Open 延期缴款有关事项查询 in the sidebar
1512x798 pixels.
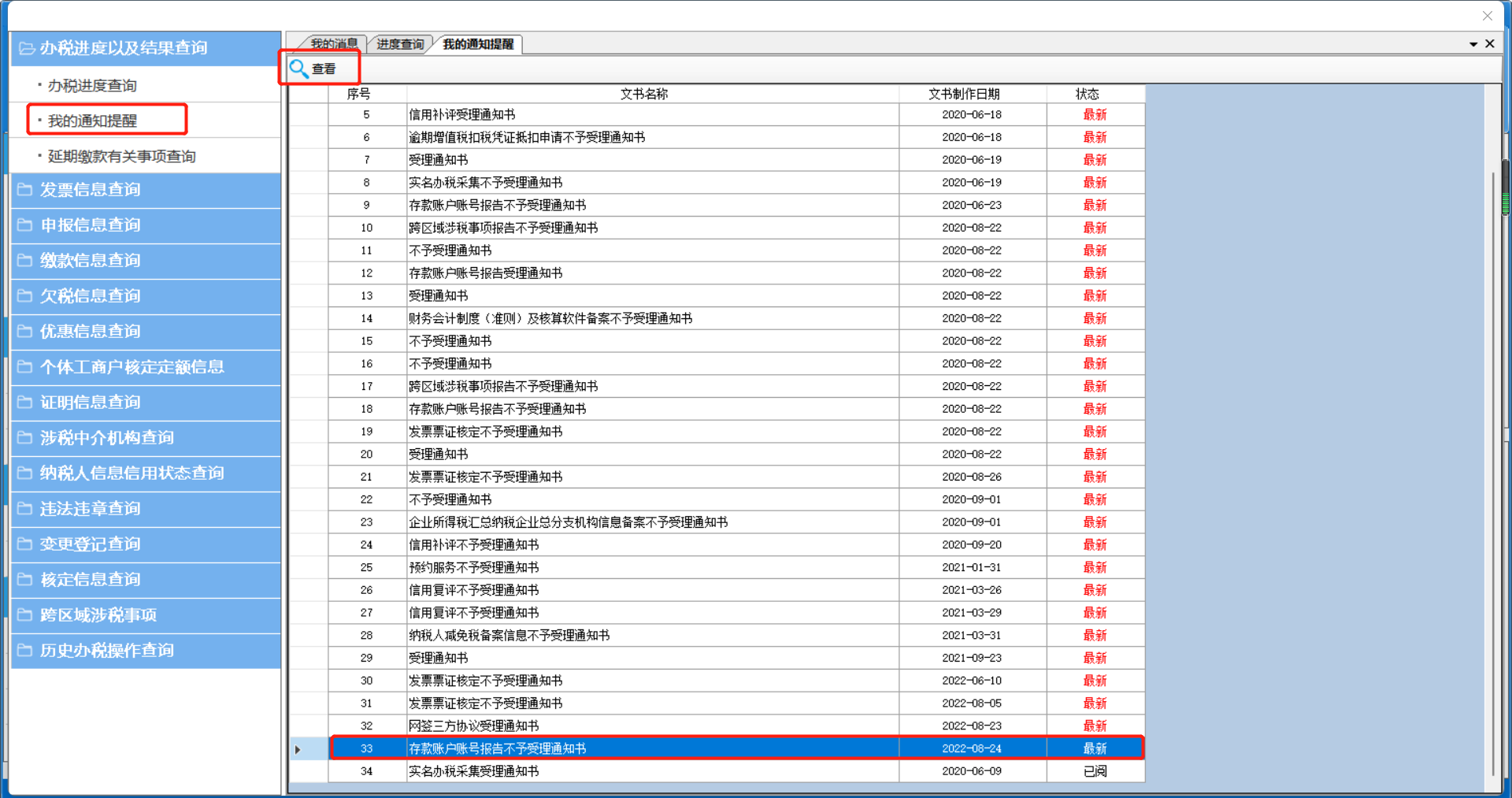pos(121,156)
